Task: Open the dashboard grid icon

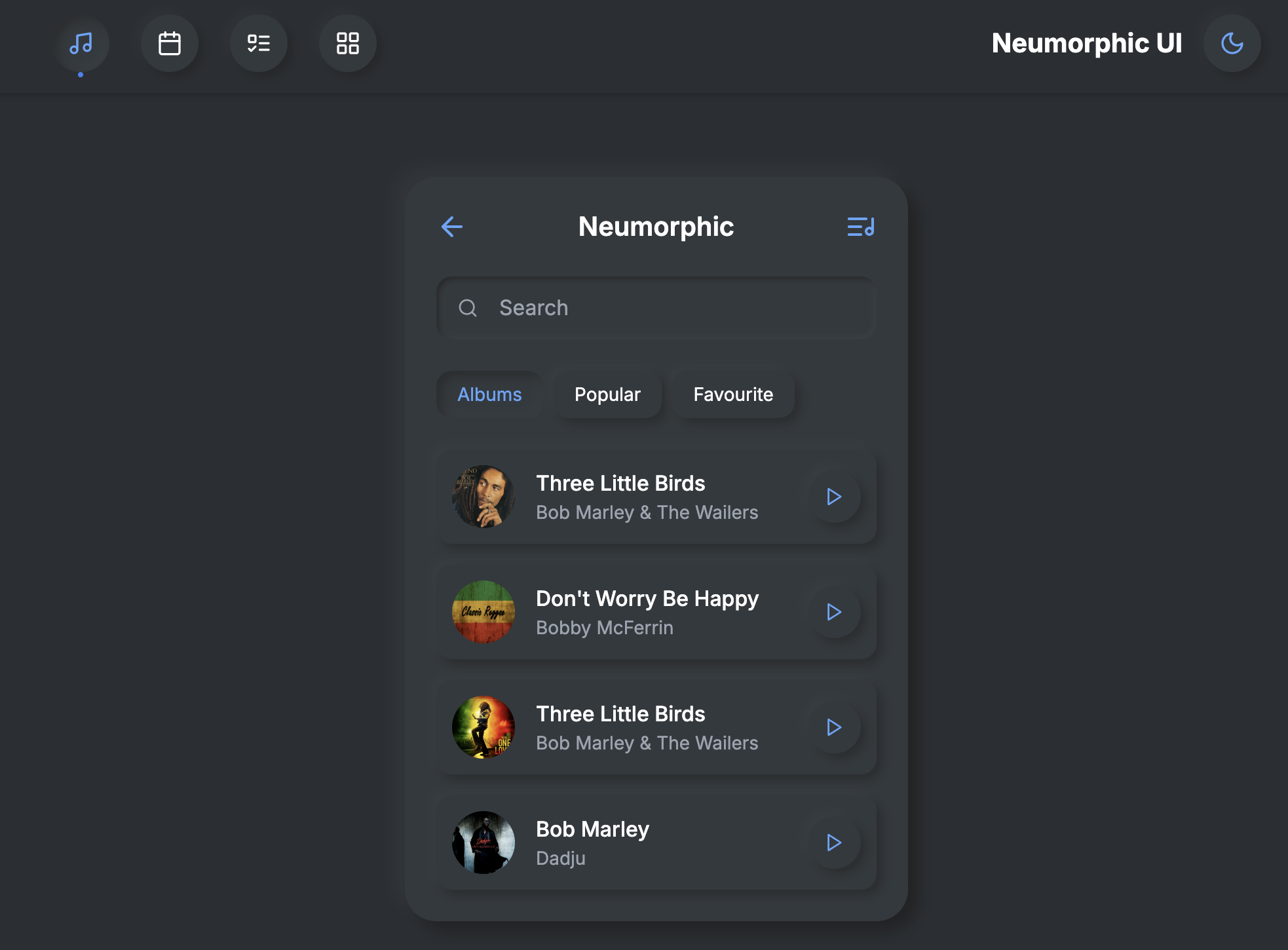Action: pyautogui.click(x=347, y=43)
